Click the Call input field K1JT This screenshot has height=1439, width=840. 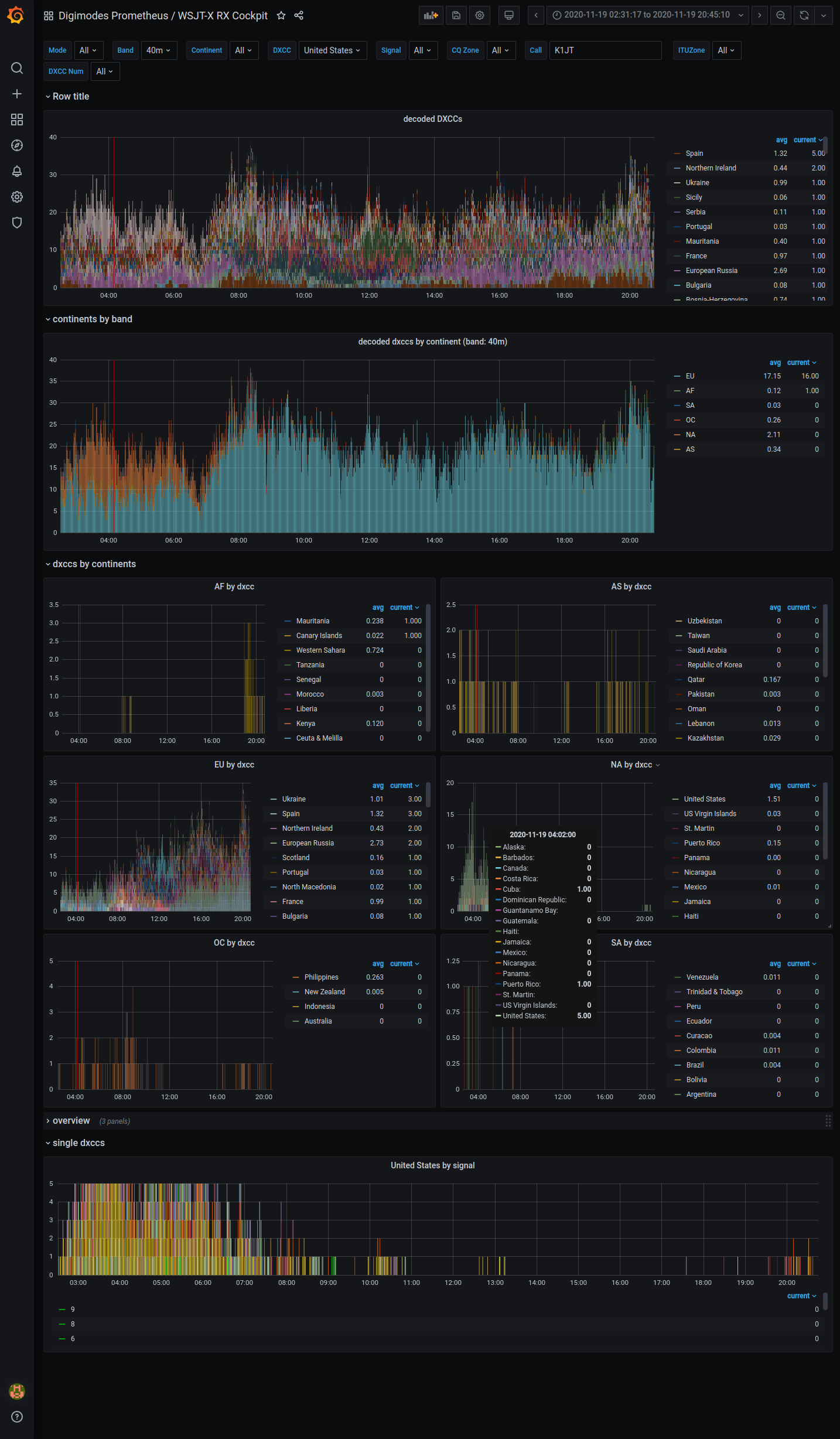(x=605, y=50)
